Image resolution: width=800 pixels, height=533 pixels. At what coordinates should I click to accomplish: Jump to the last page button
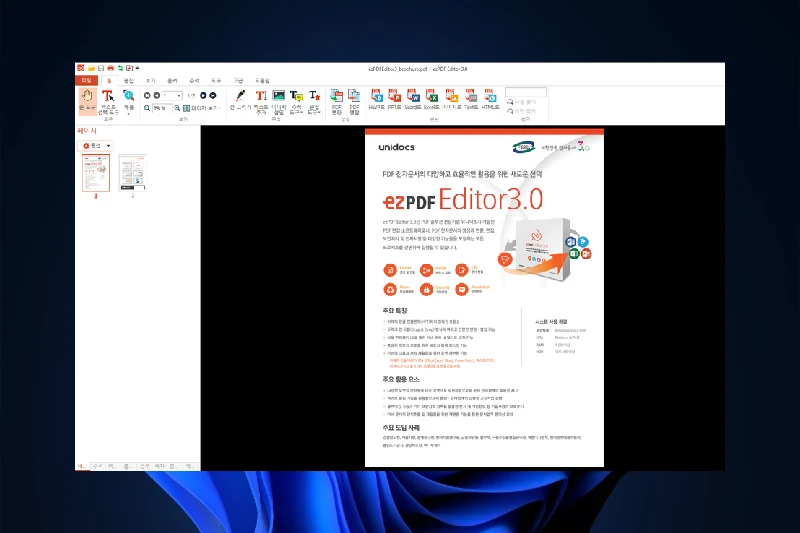(213, 95)
